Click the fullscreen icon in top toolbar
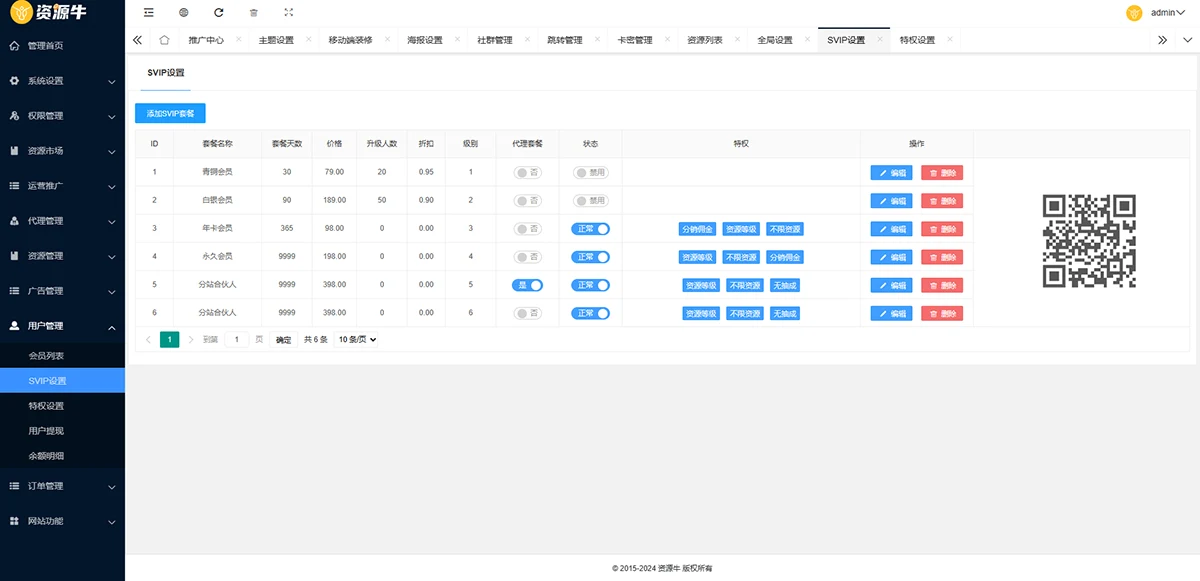The height and width of the screenshot is (581, 1200). (x=289, y=13)
